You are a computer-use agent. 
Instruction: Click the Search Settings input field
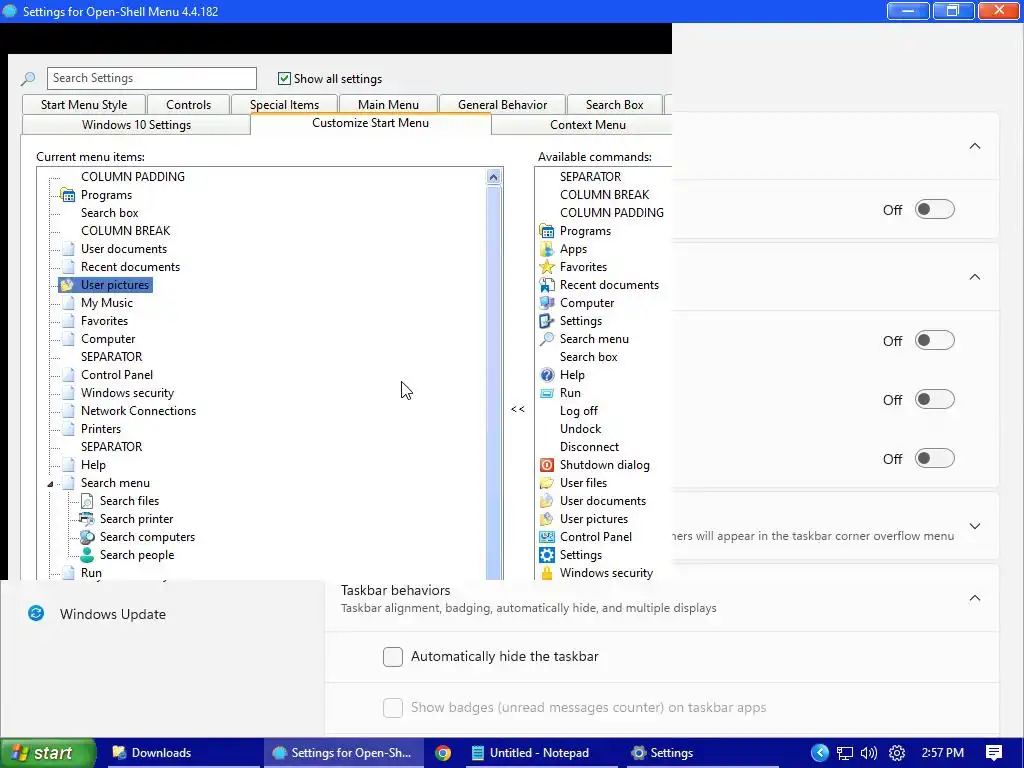point(152,78)
